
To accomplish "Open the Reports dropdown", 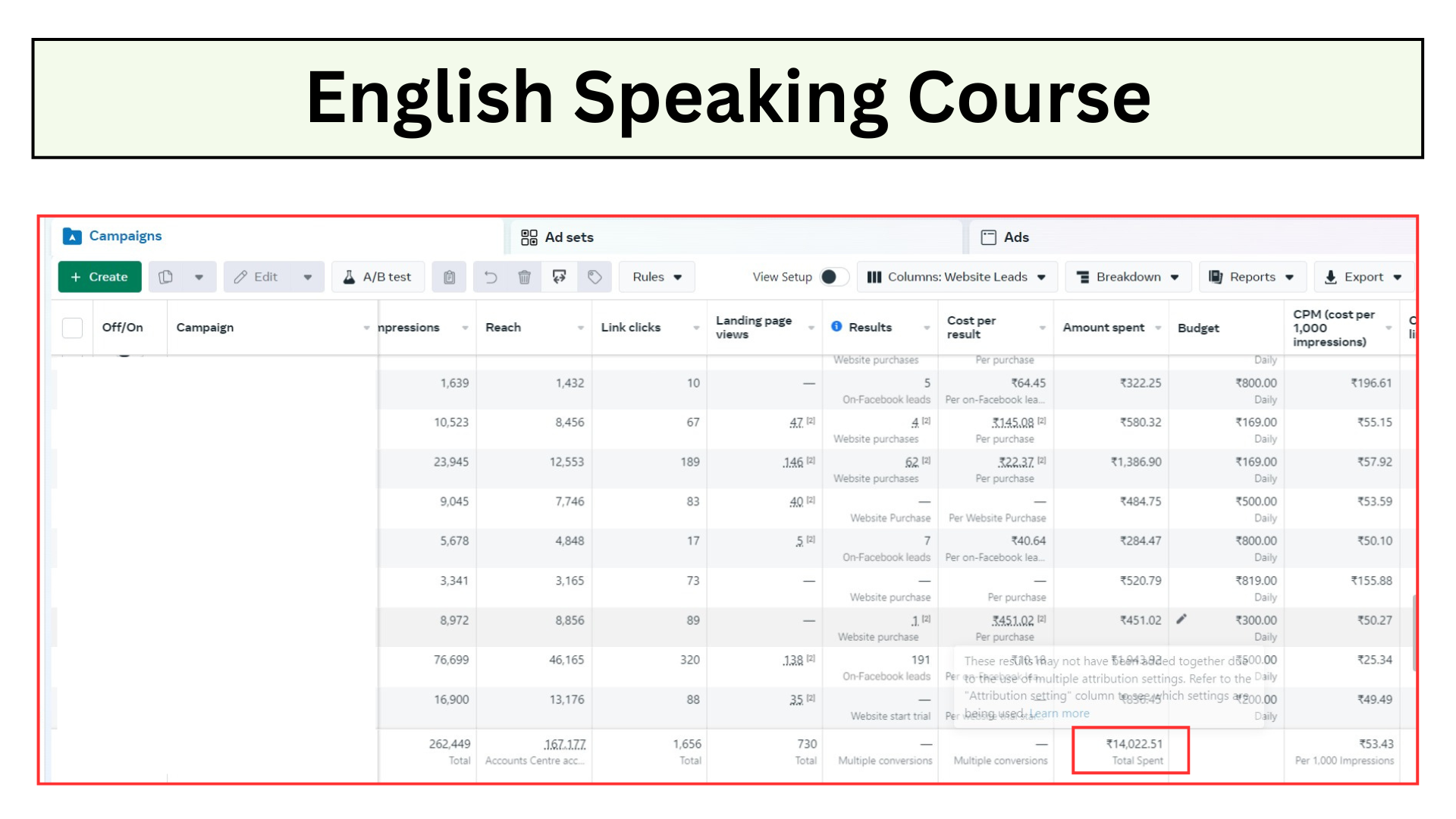I will 1251,277.
